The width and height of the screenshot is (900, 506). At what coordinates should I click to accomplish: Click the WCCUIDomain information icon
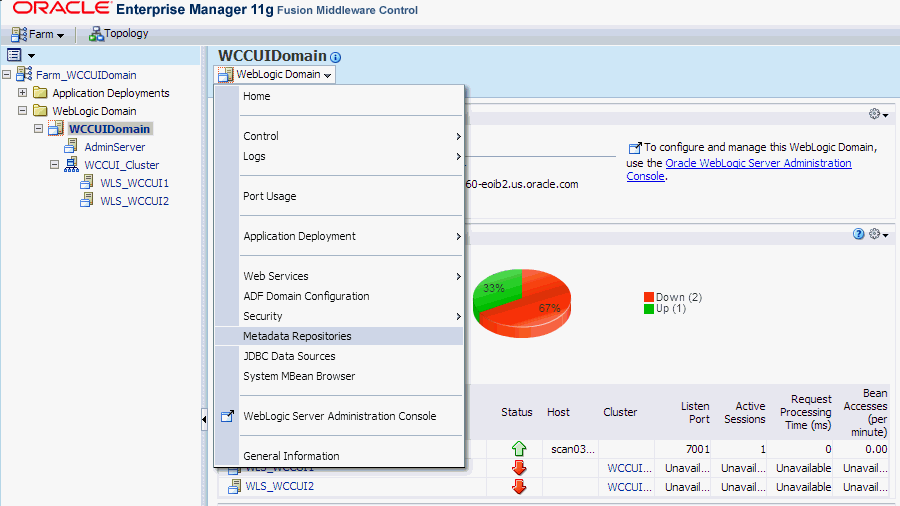point(336,57)
